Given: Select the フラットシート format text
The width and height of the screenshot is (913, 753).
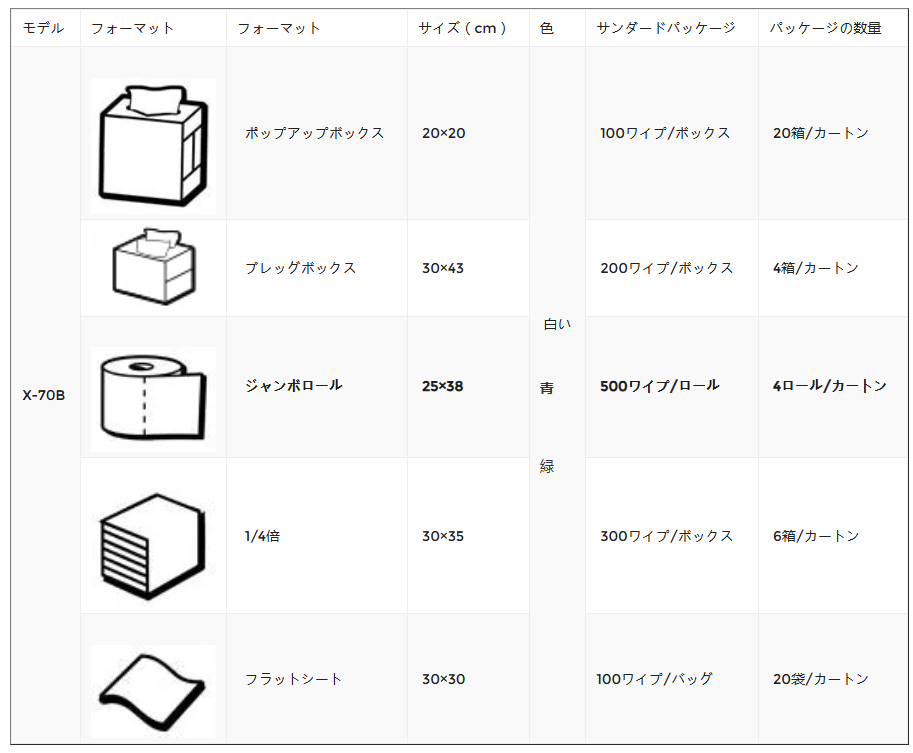Looking at the screenshot, I should [293, 679].
